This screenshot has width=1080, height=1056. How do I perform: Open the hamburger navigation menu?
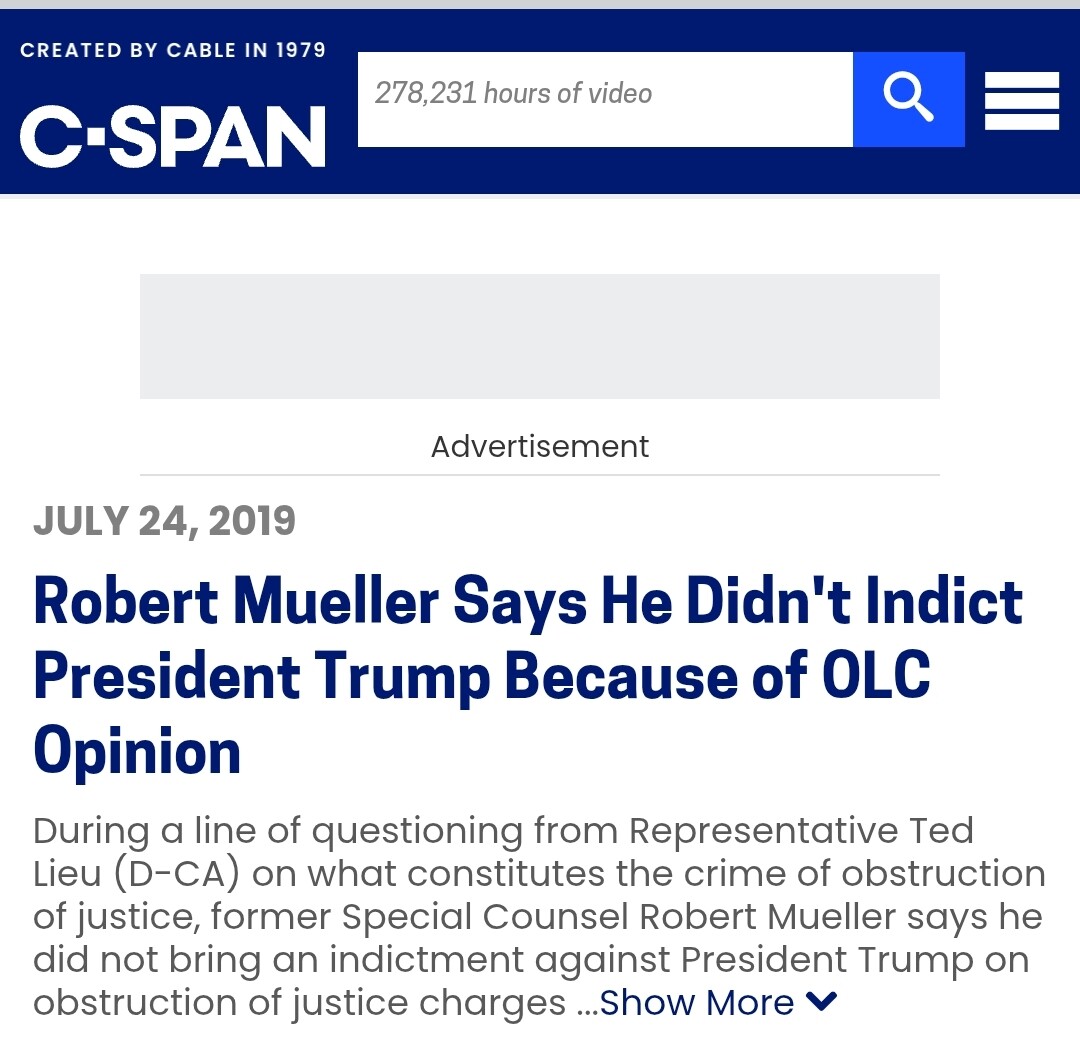(x=1021, y=100)
